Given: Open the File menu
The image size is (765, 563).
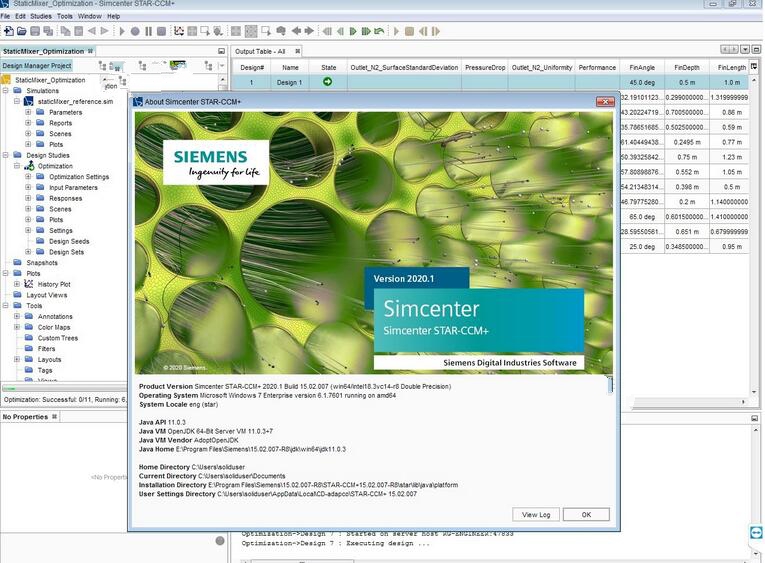Looking at the screenshot, I should (5, 16).
